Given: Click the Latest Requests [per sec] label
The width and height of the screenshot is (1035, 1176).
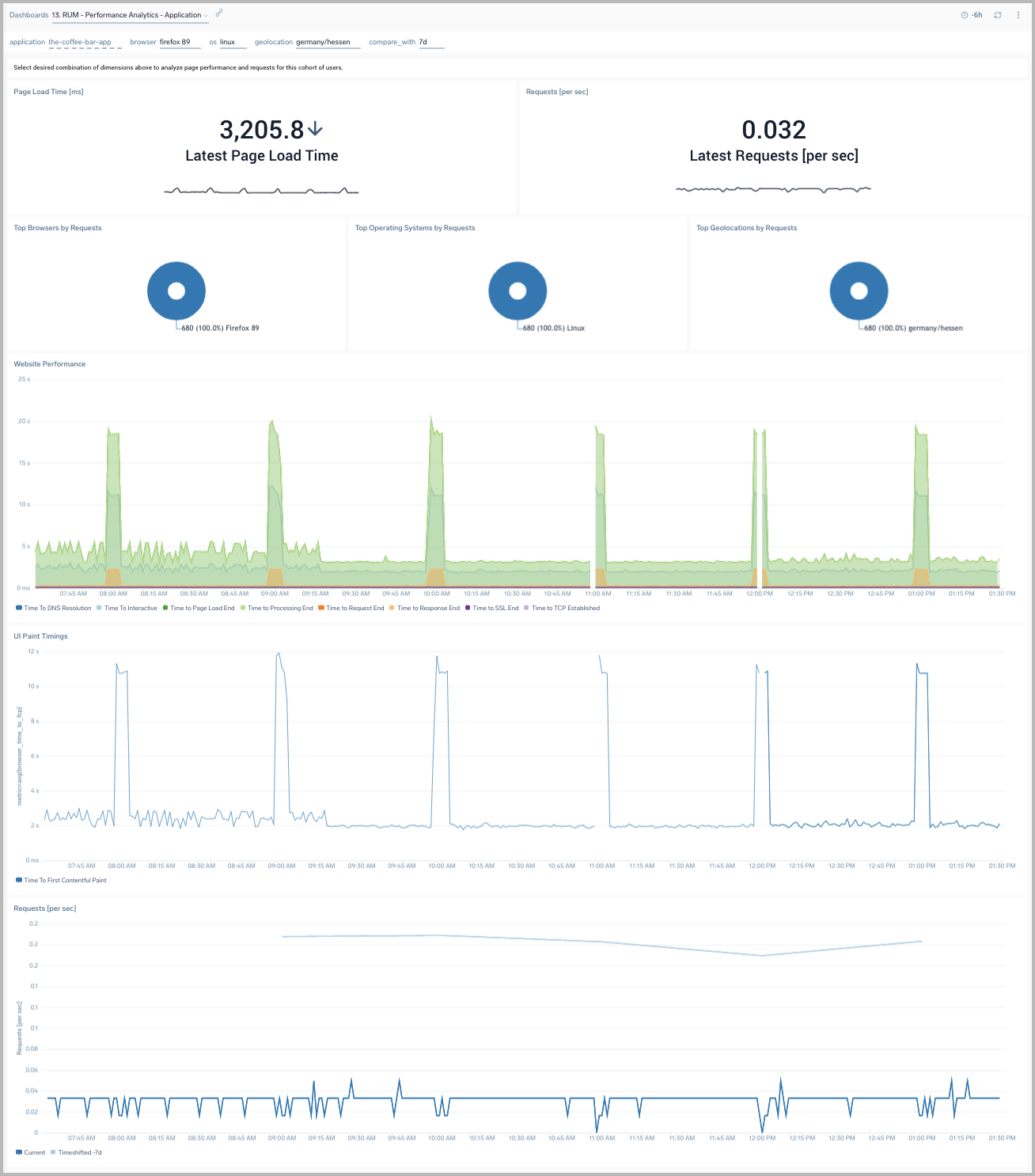Looking at the screenshot, I should pyautogui.click(x=774, y=156).
